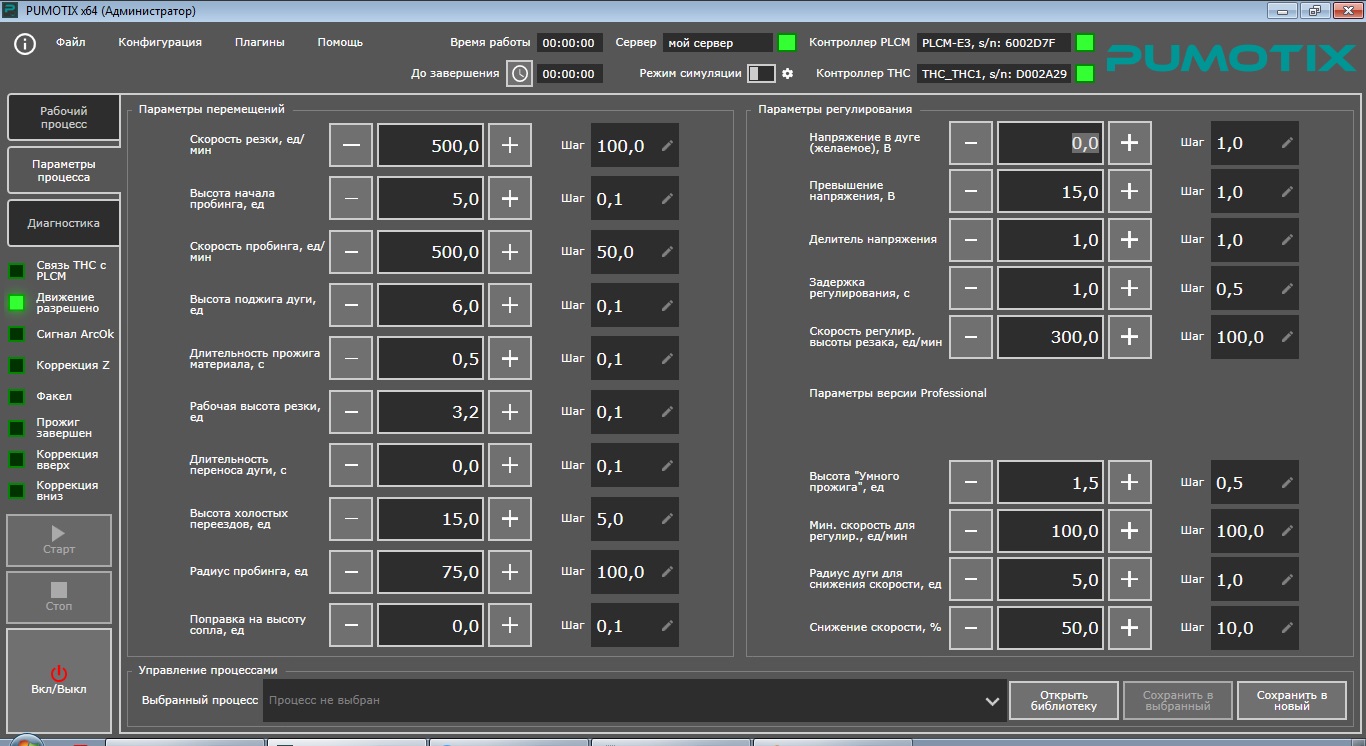Image resolution: width=1366 pixels, height=746 pixels.
Task: Decrease Превышение напряжения value
Action: click(971, 192)
